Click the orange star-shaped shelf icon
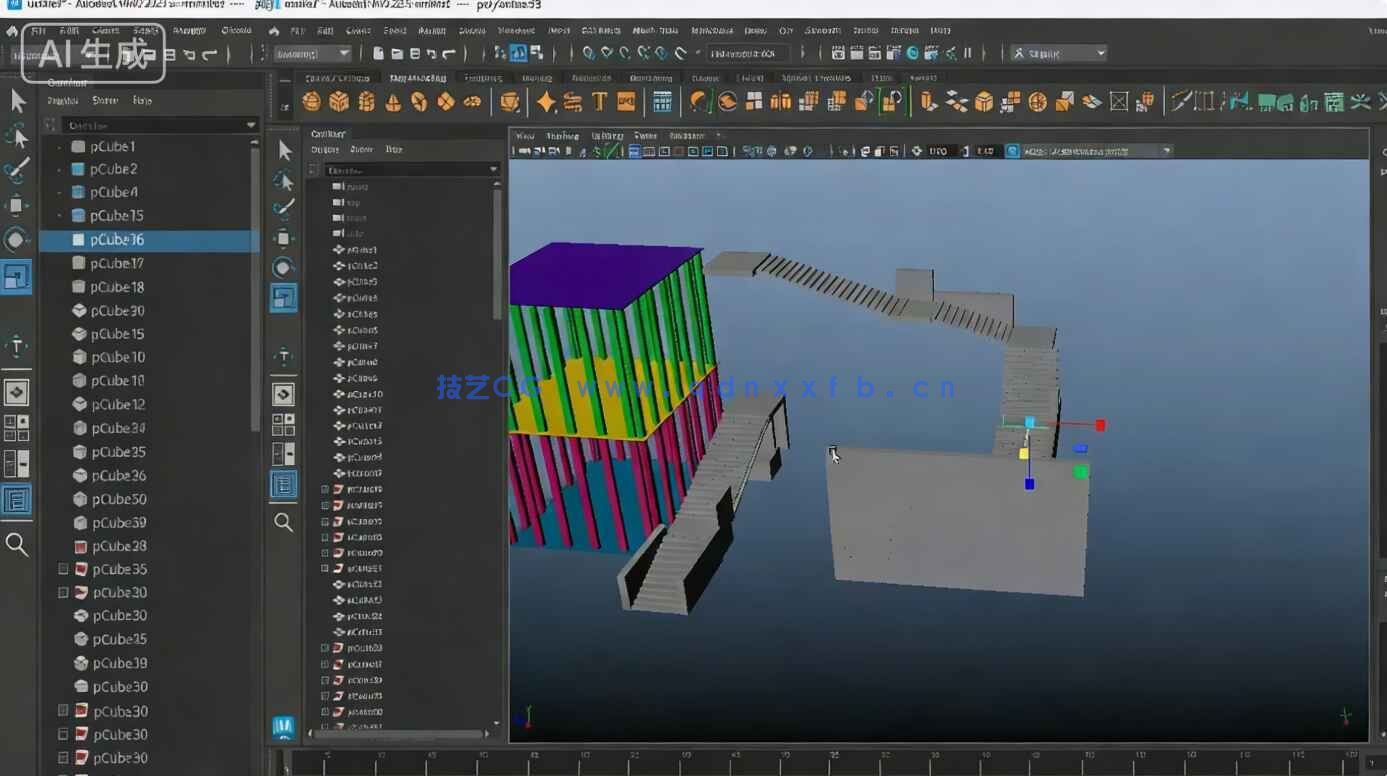 point(546,101)
